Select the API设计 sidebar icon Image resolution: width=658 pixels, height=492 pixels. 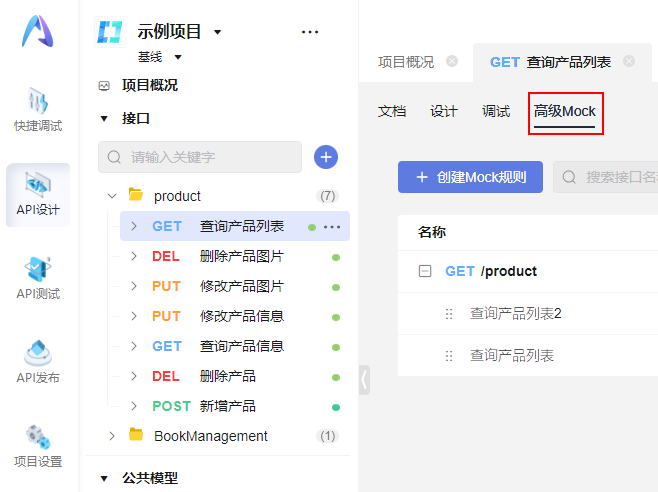click(x=38, y=185)
